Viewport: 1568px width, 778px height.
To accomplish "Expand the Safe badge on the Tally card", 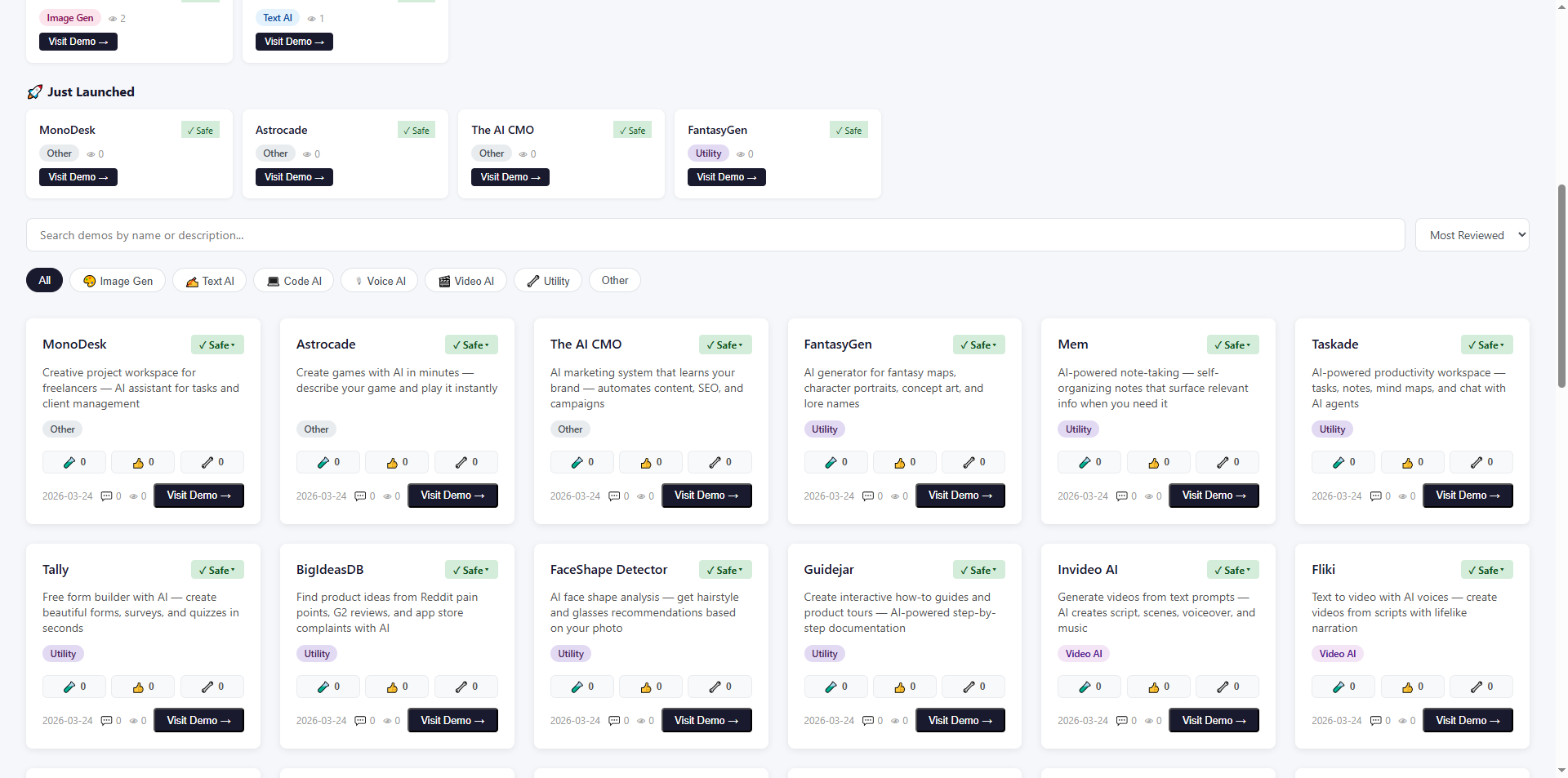I will [217, 570].
